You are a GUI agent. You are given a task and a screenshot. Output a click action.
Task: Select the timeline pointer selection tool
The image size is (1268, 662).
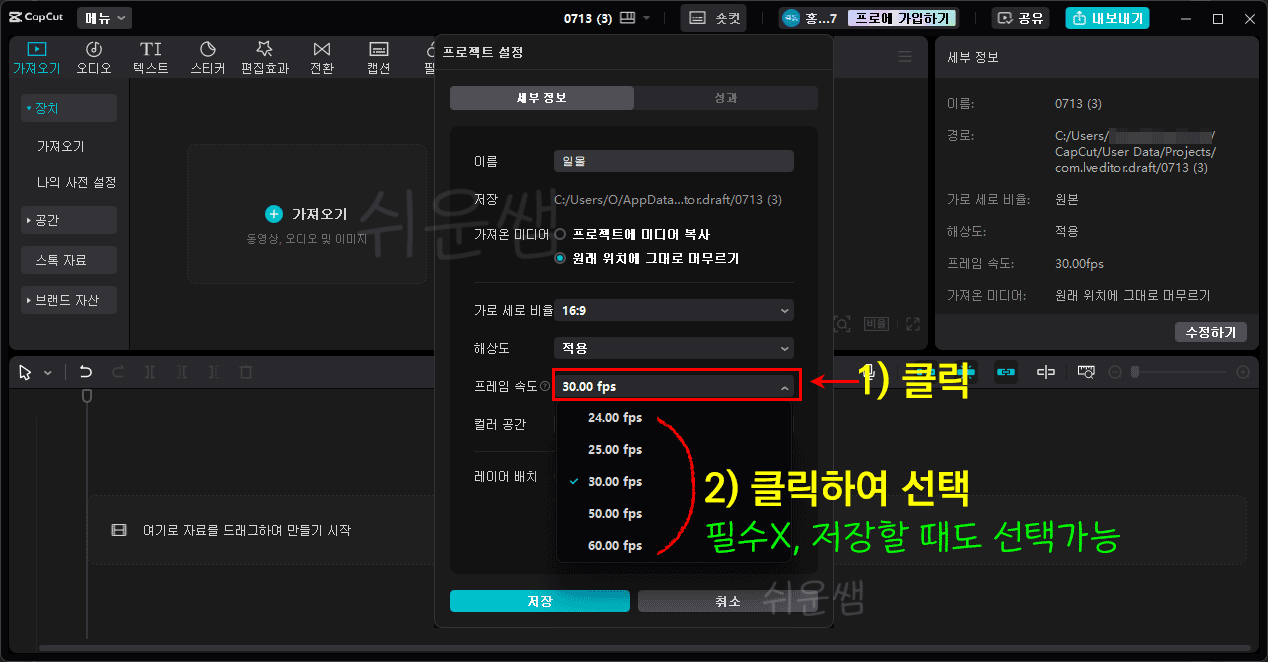pos(26,372)
